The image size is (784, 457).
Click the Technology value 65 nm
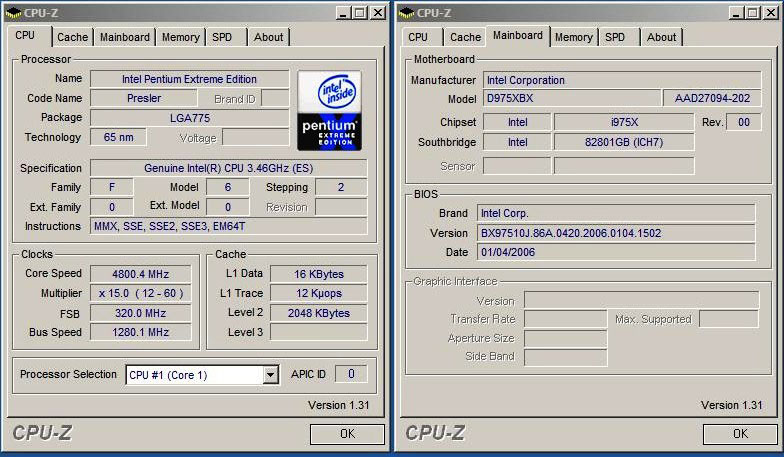(x=118, y=137)
